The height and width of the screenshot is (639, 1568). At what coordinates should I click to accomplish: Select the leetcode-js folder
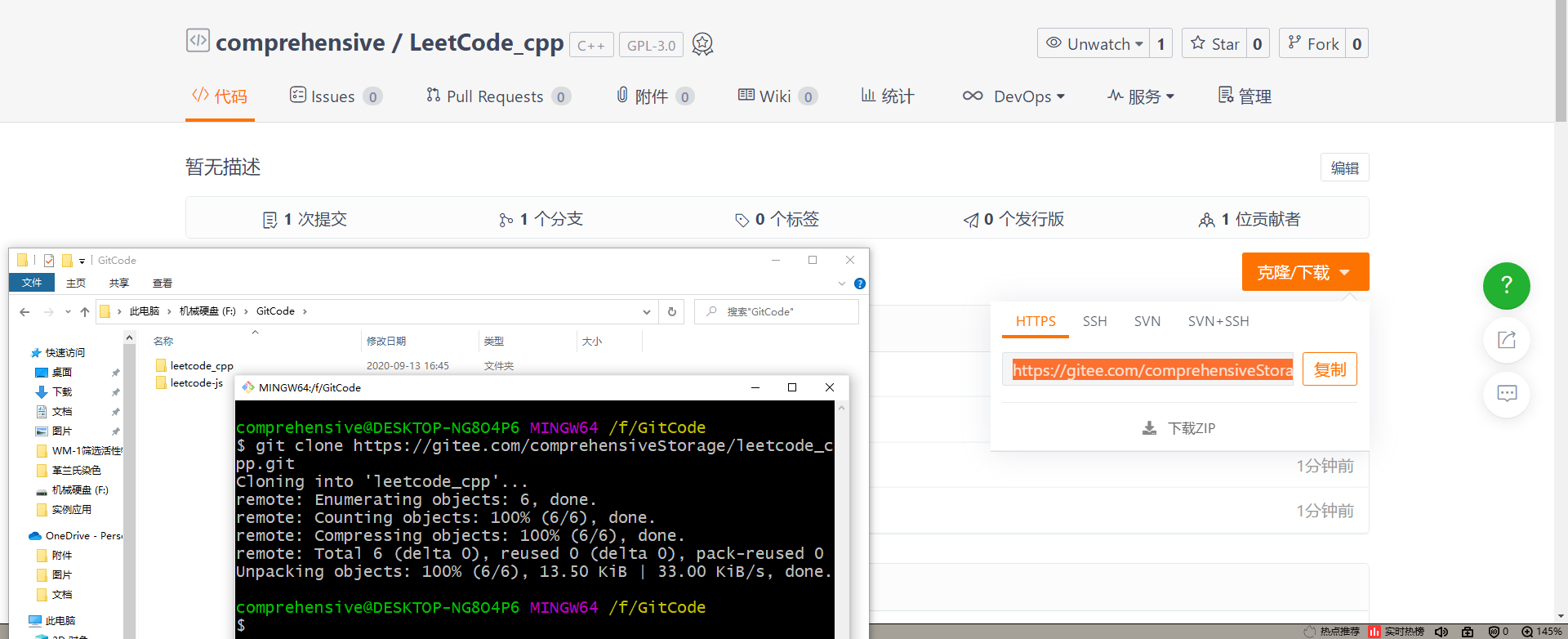[189, 382]
